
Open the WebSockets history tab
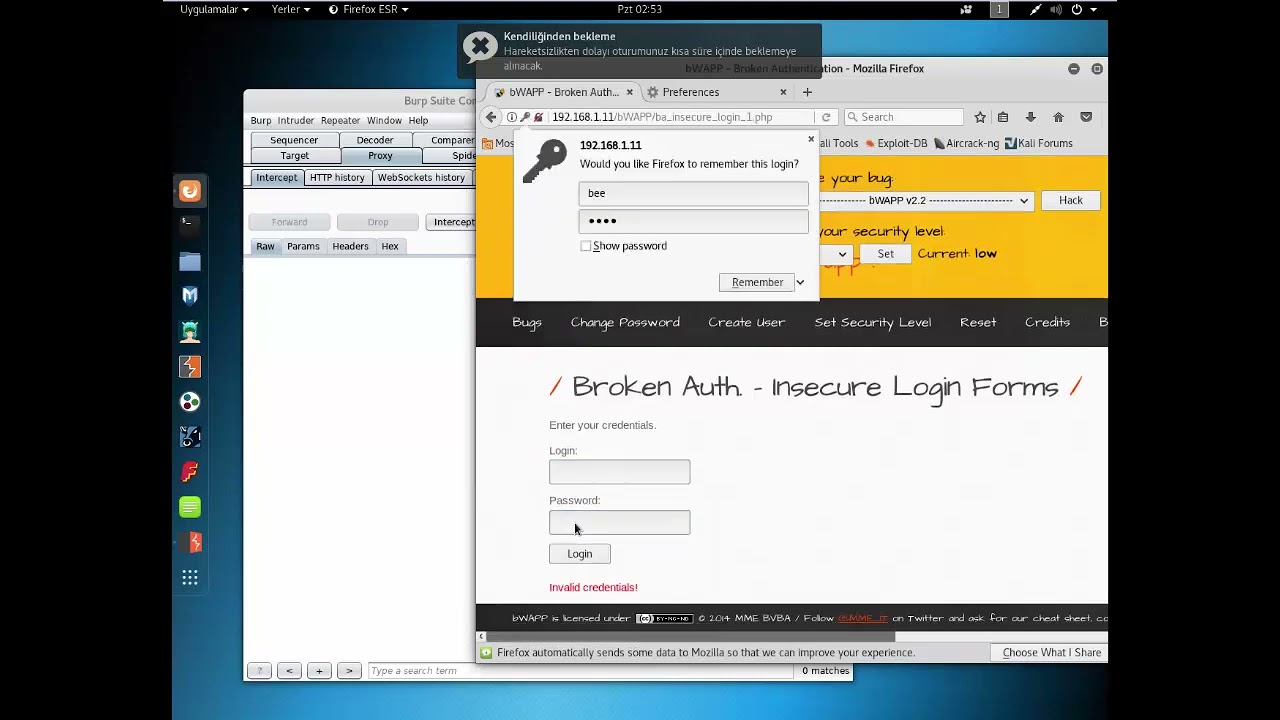click(x=421, y=178)
